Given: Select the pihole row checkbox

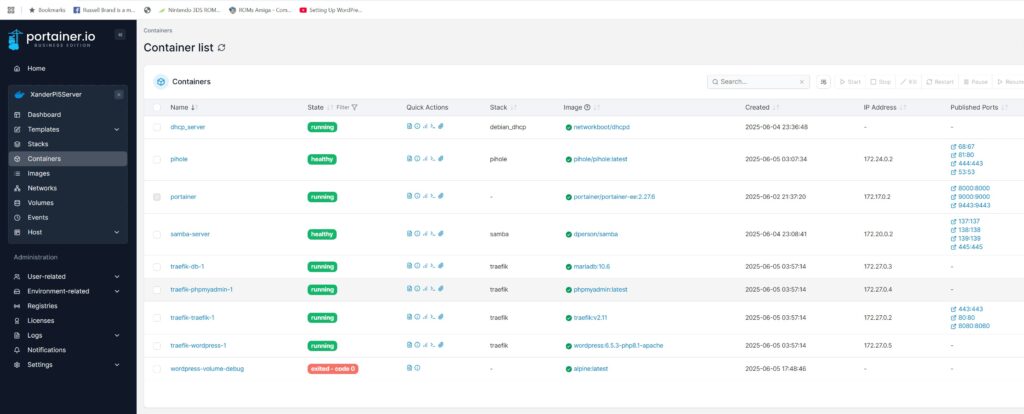Looking at the screenshot, I should pos(157,159).
